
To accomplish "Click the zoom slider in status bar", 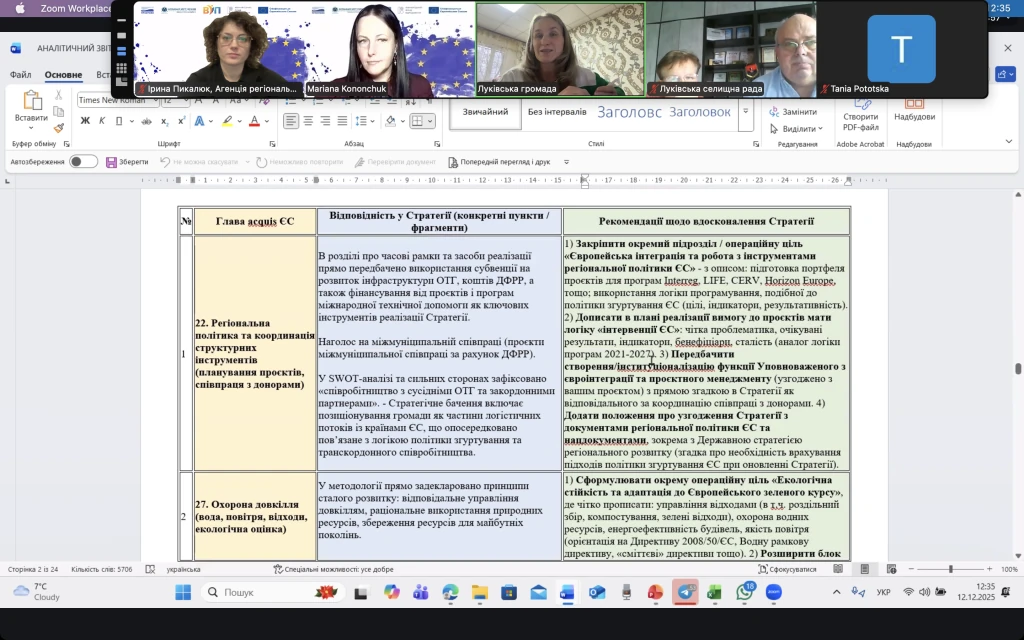I will click(x=950, y=569).
